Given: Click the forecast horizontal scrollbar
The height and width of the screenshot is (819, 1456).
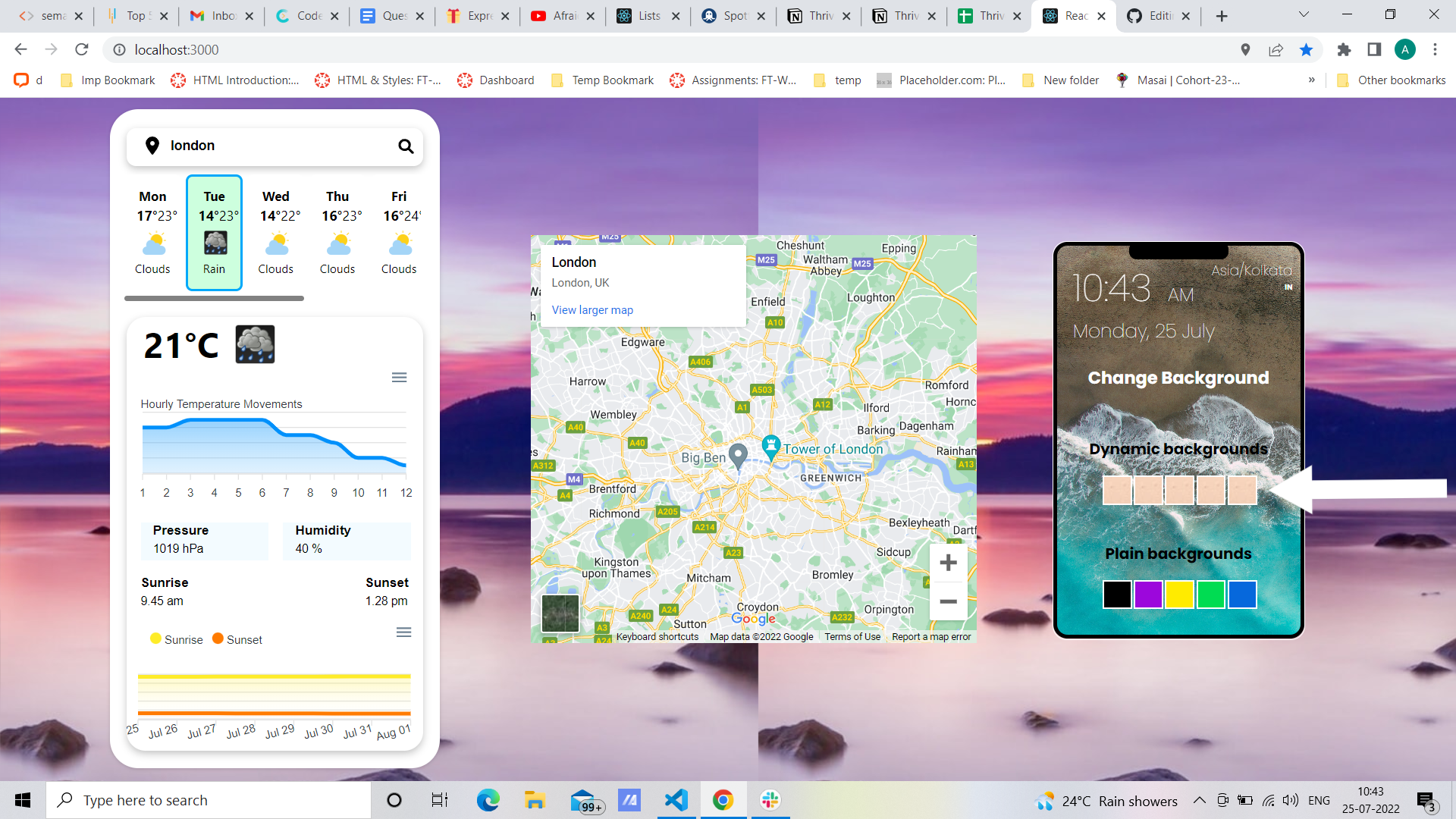Looking at the screenshot, I should pos(214,298).
